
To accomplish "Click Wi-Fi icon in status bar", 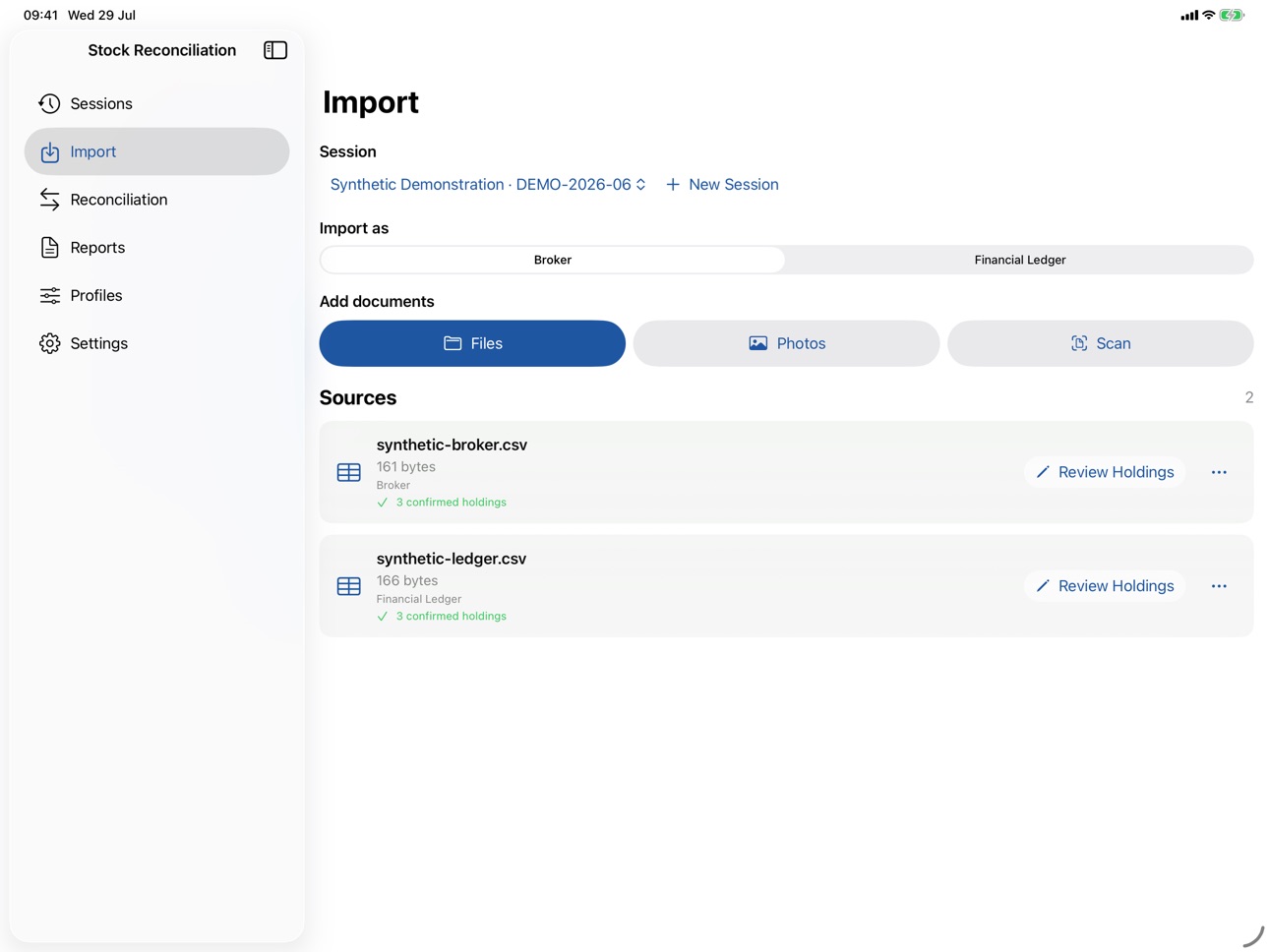I will [1208, 15].
